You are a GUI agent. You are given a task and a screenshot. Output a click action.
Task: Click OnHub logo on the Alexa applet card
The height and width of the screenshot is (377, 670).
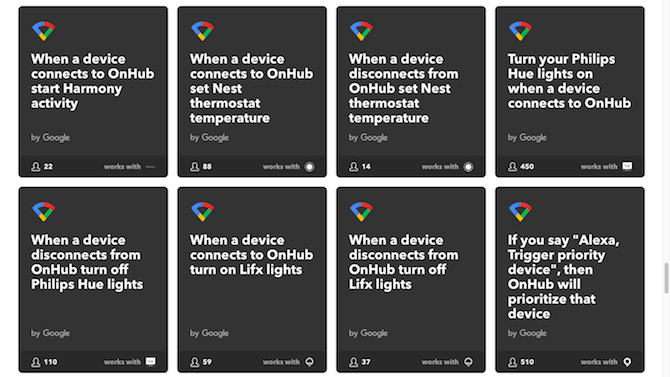(x=520, y=212)
